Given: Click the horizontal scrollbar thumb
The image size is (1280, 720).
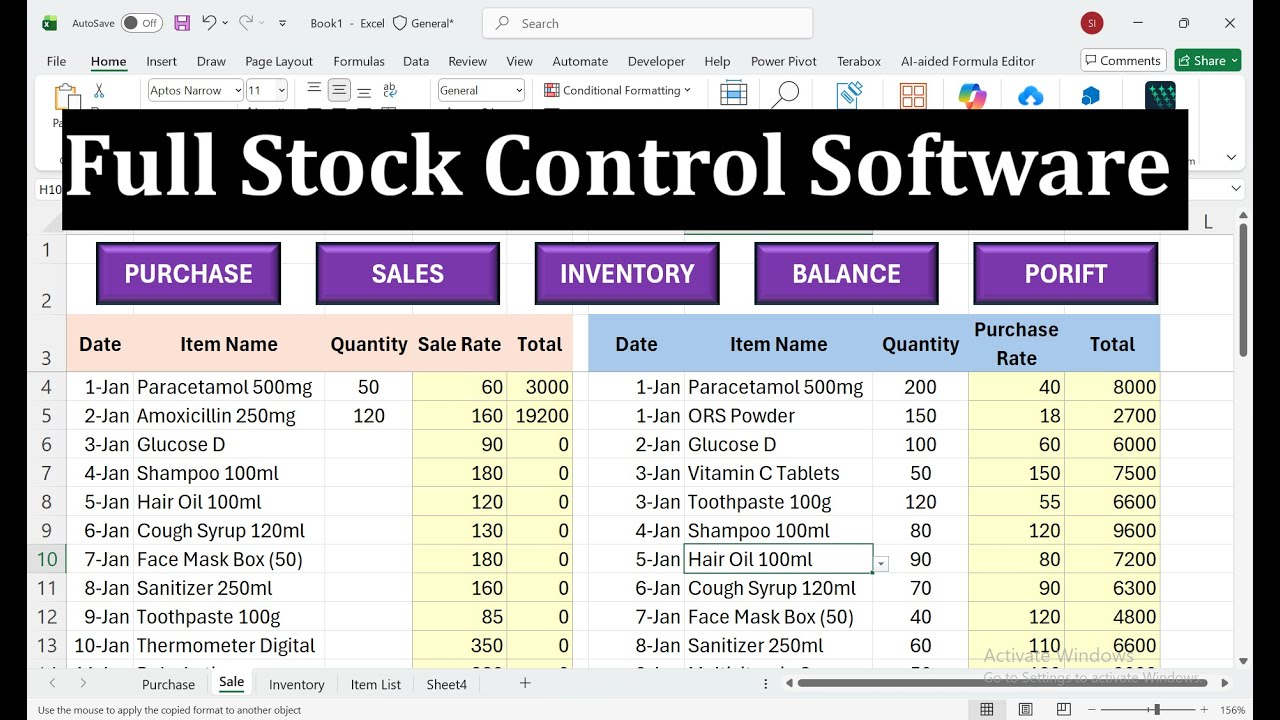Looking at the screenshot, I should click(1002, 683).
